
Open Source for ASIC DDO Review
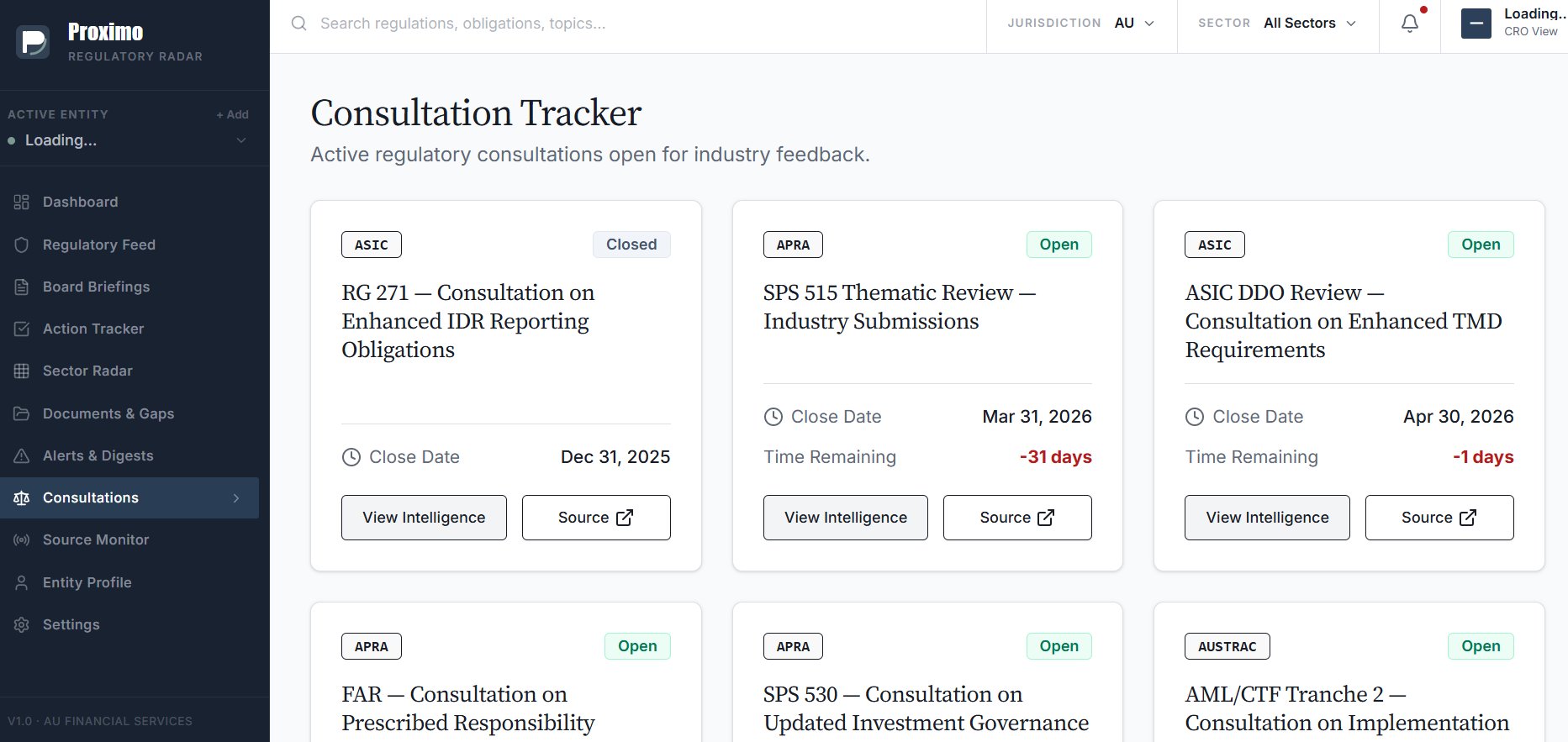click(1439, 518)
